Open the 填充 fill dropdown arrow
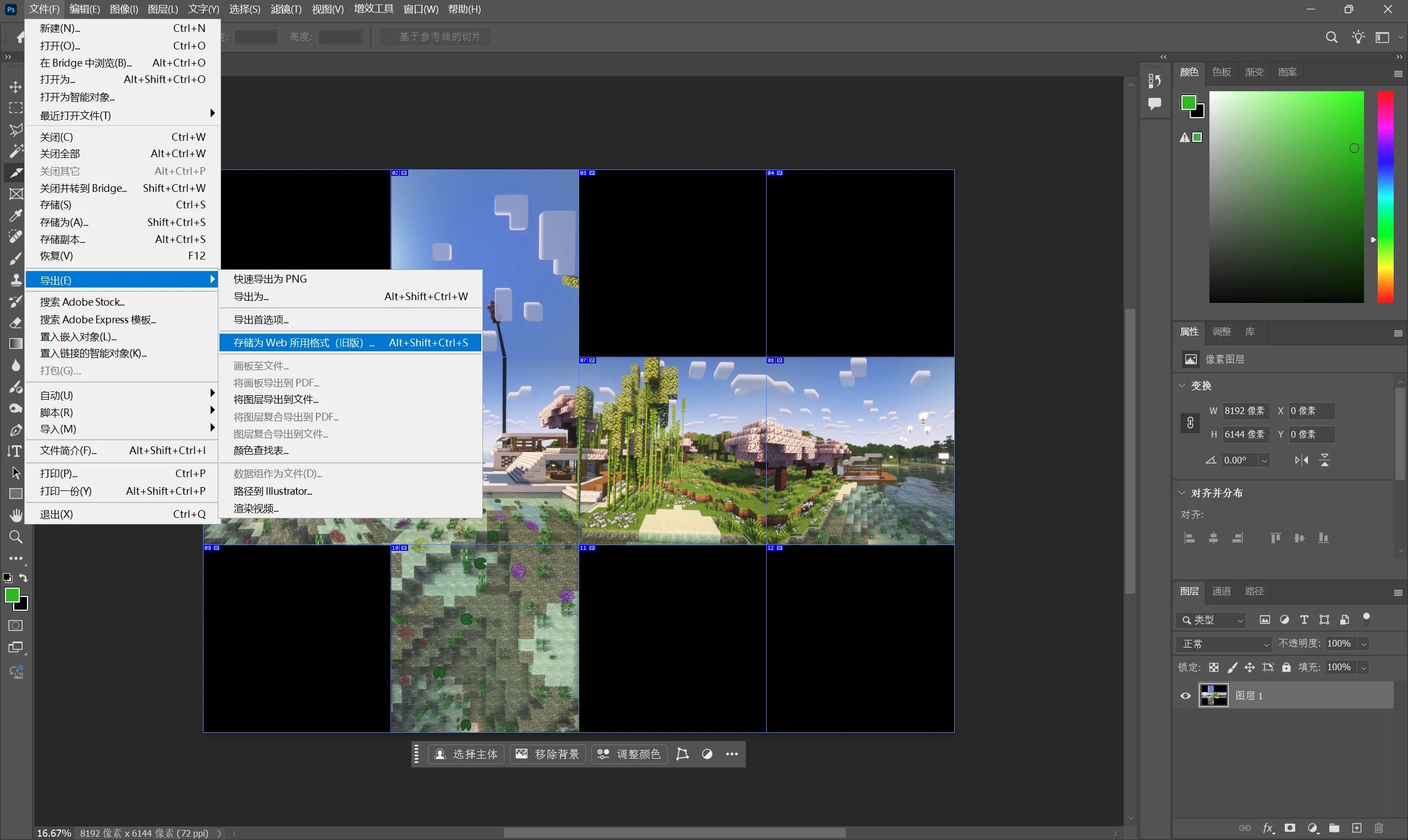 tap(1364, 668)
